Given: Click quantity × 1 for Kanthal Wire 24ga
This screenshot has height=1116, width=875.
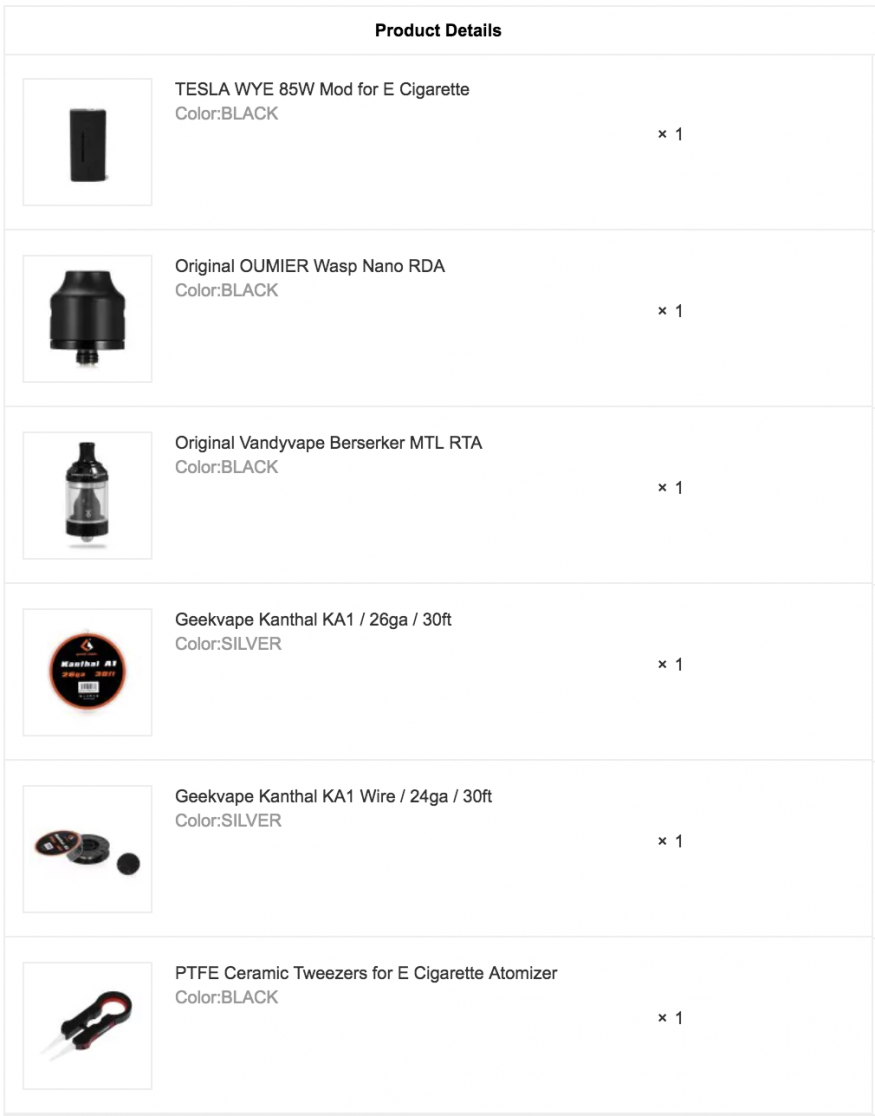Looking at the screenshot, I should pyautogui.click(x=670, y=841).
